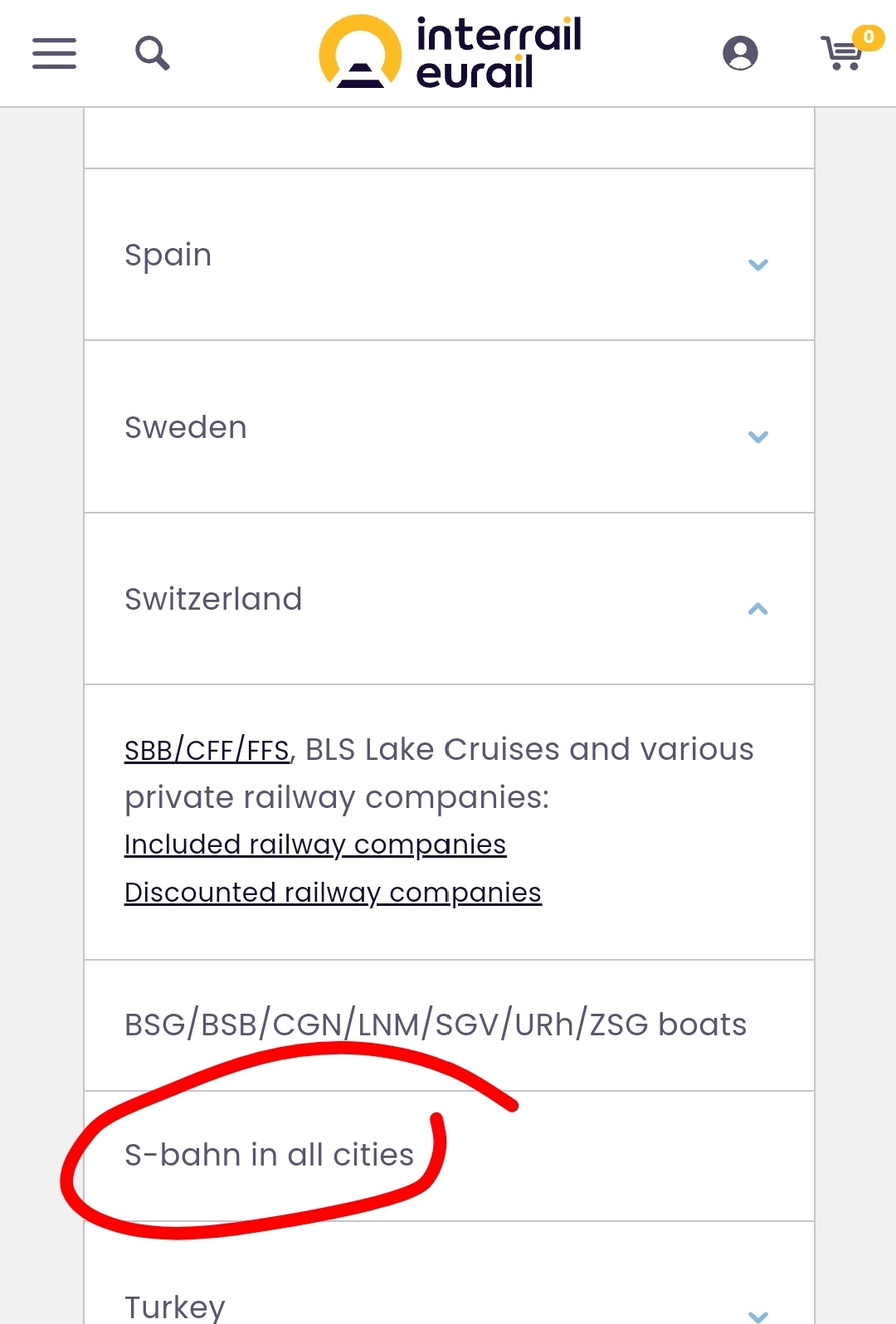Expand the Turkey section chevron
The height and width of the screenshot is (1324, 896).
click(758, 1316)
